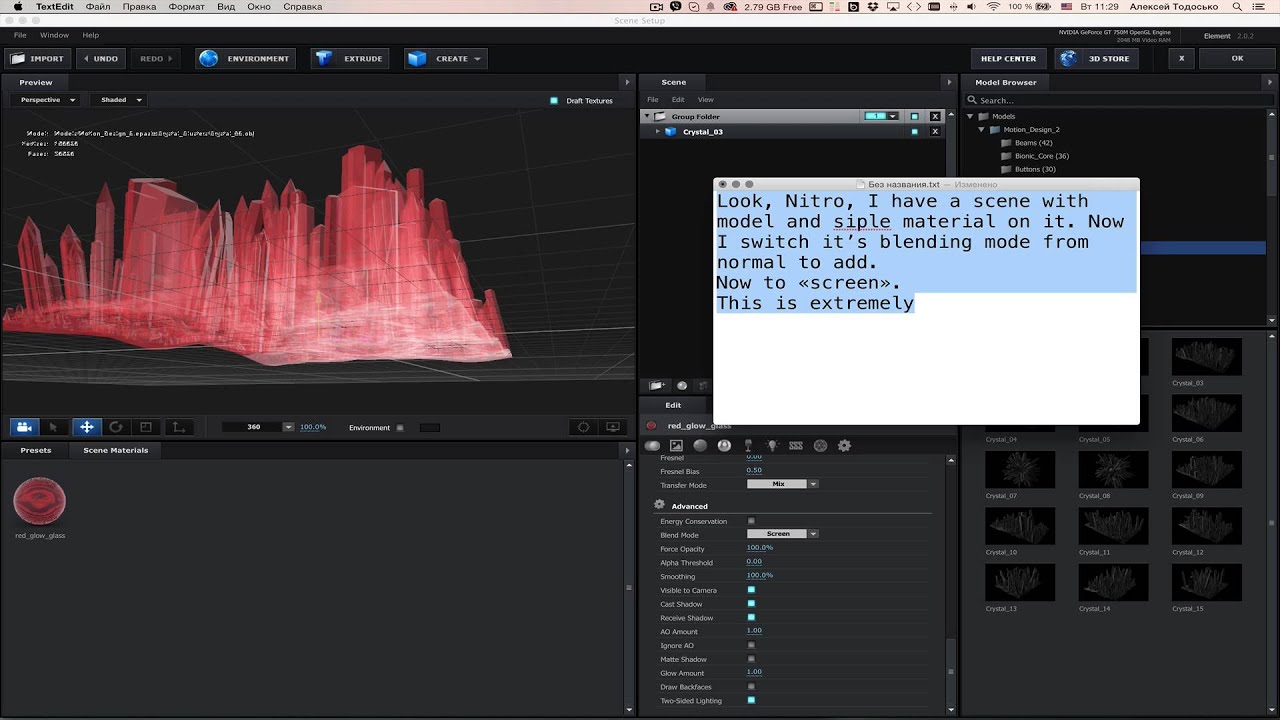1280x720 pixels.
Task: Open the basic settings material tab icon
Action: 653,445
